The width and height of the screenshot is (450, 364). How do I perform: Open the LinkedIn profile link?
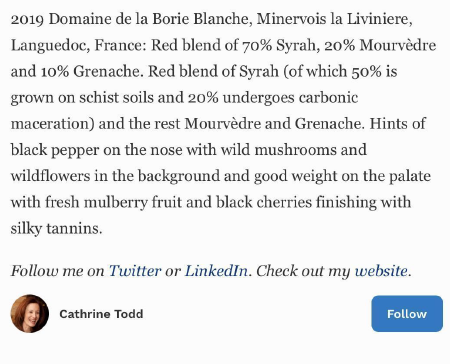pos(216,271)
